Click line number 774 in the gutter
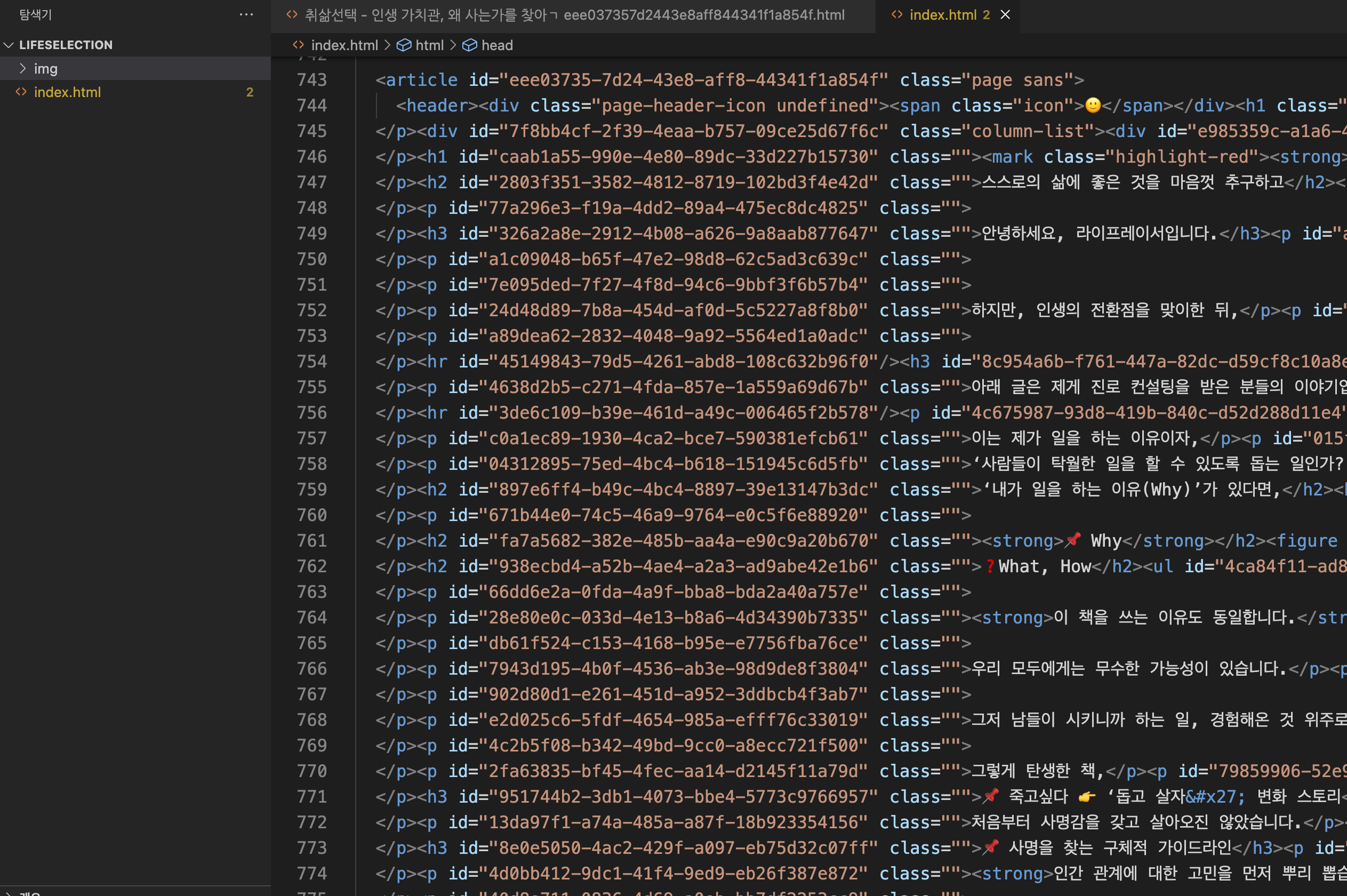1347x896 pixels. [x=312, y=874]
